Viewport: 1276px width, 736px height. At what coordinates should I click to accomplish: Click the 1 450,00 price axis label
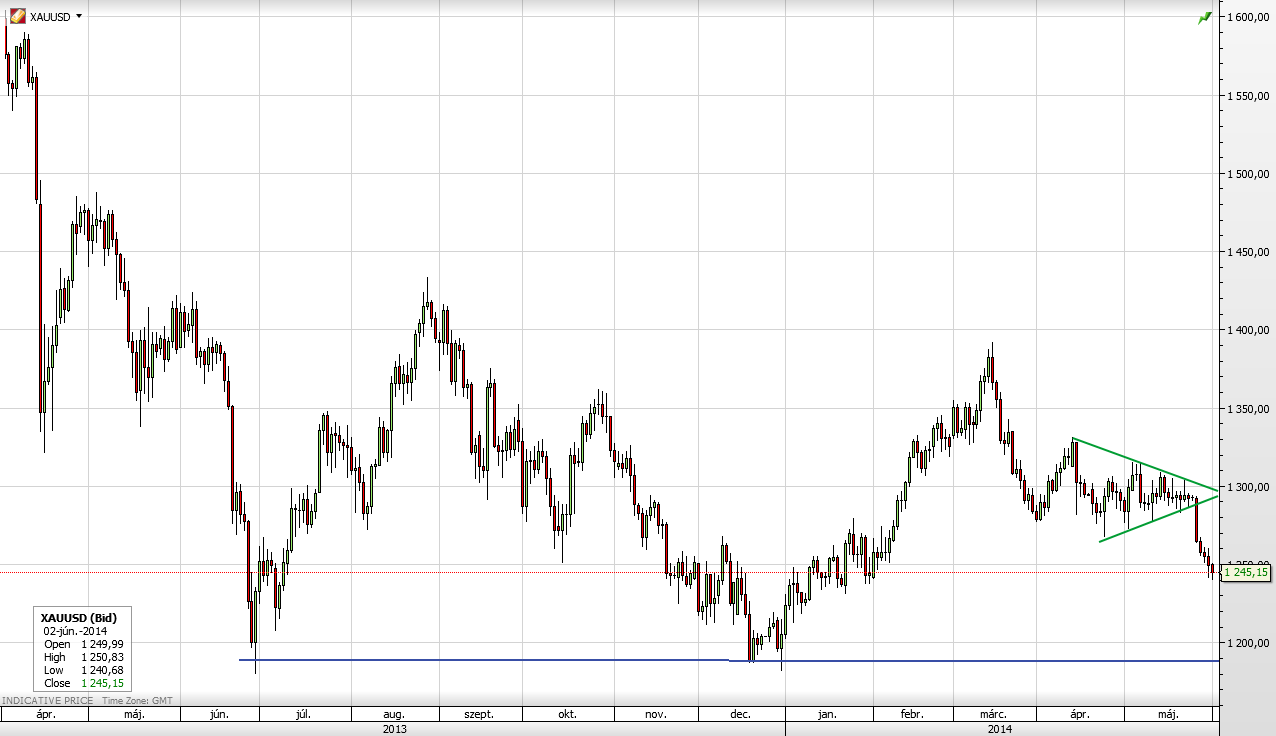1250,251
